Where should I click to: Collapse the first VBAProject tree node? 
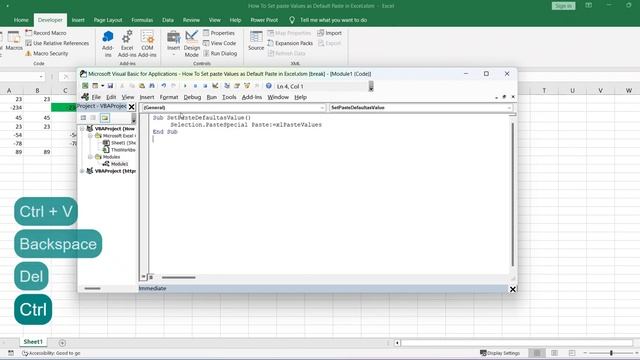point(82,129)
